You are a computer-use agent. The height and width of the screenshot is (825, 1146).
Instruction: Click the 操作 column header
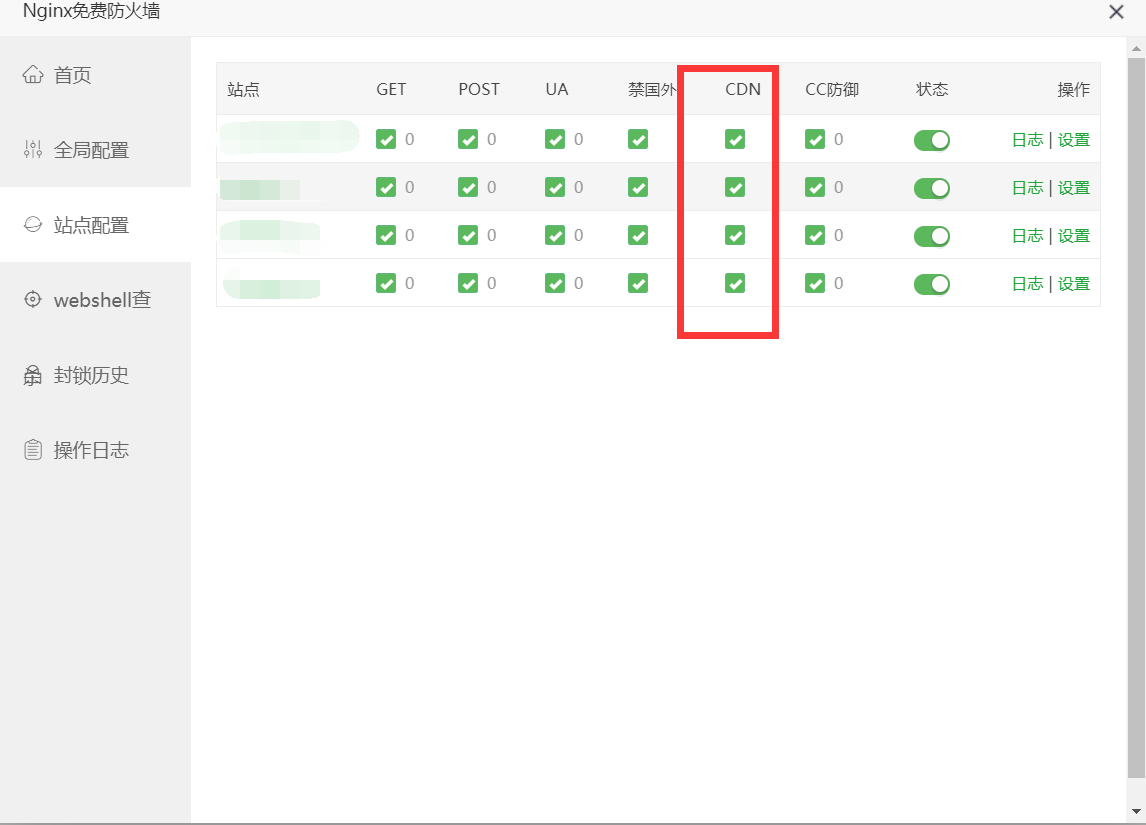[1074, 89]
